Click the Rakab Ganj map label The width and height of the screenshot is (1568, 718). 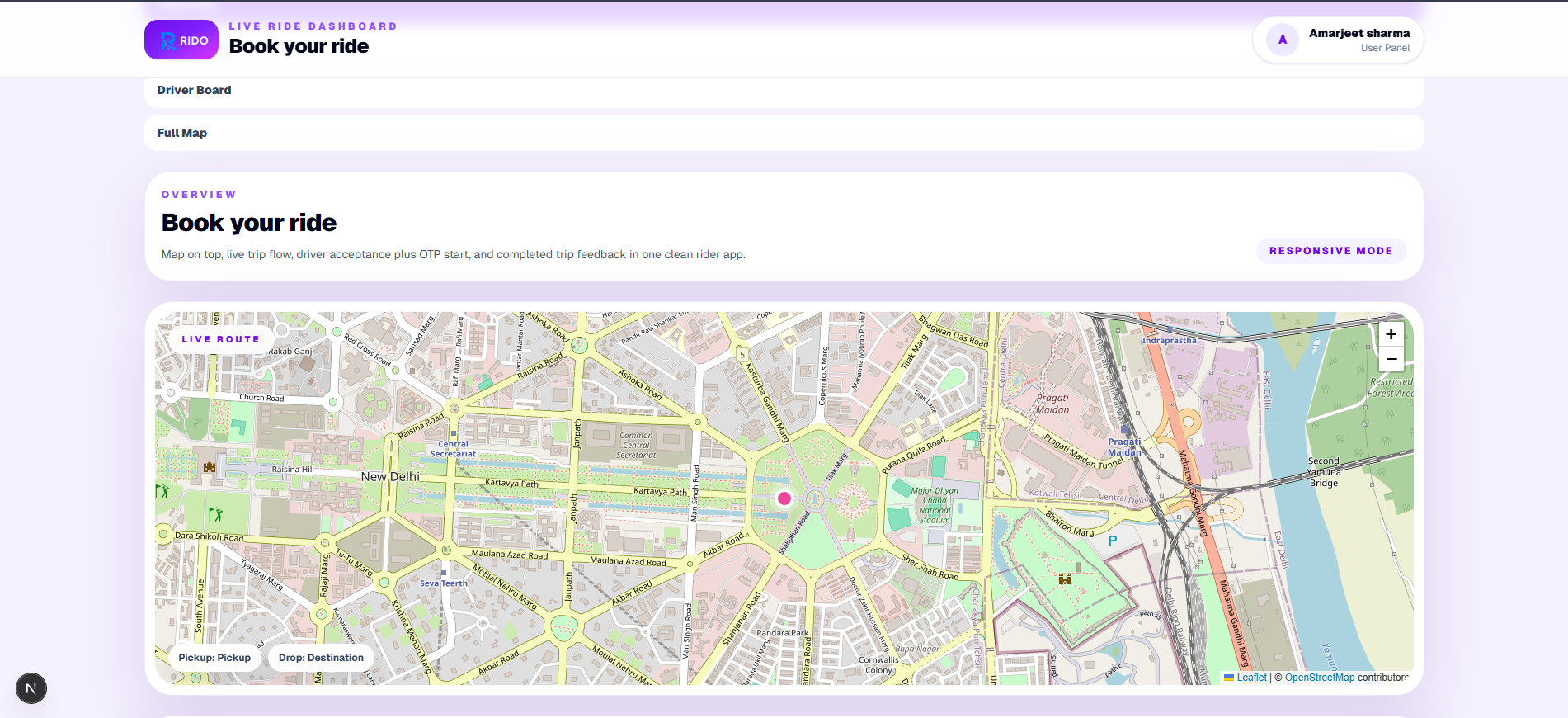pyautogui.click(x=290, y=352)
